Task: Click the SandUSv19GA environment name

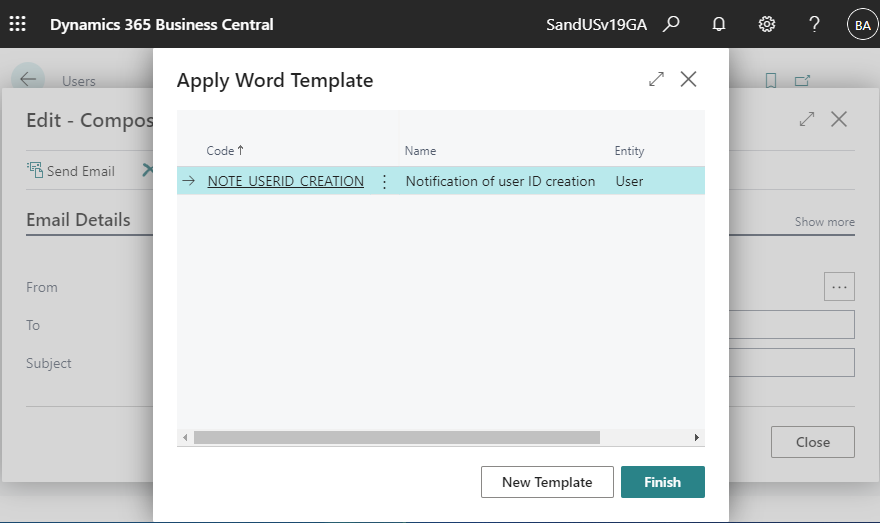Action: point(597,25)
